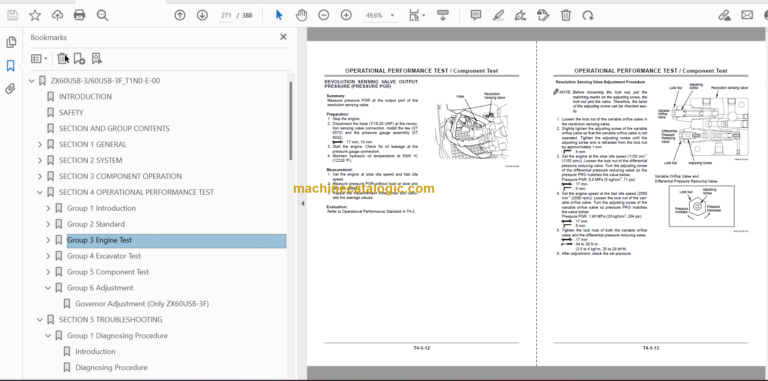
Task: Open the bookmark options menu dropdown
Action: [39, 59]
